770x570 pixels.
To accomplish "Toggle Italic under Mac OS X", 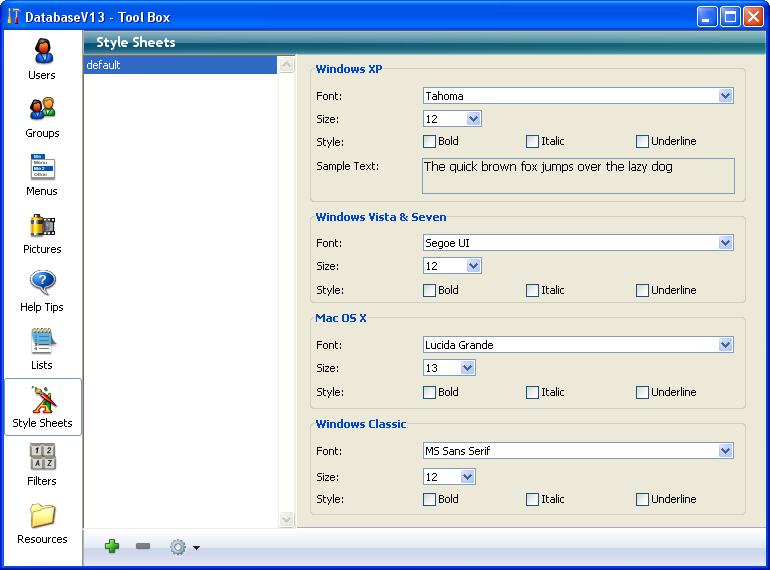I will click(533, 393).
